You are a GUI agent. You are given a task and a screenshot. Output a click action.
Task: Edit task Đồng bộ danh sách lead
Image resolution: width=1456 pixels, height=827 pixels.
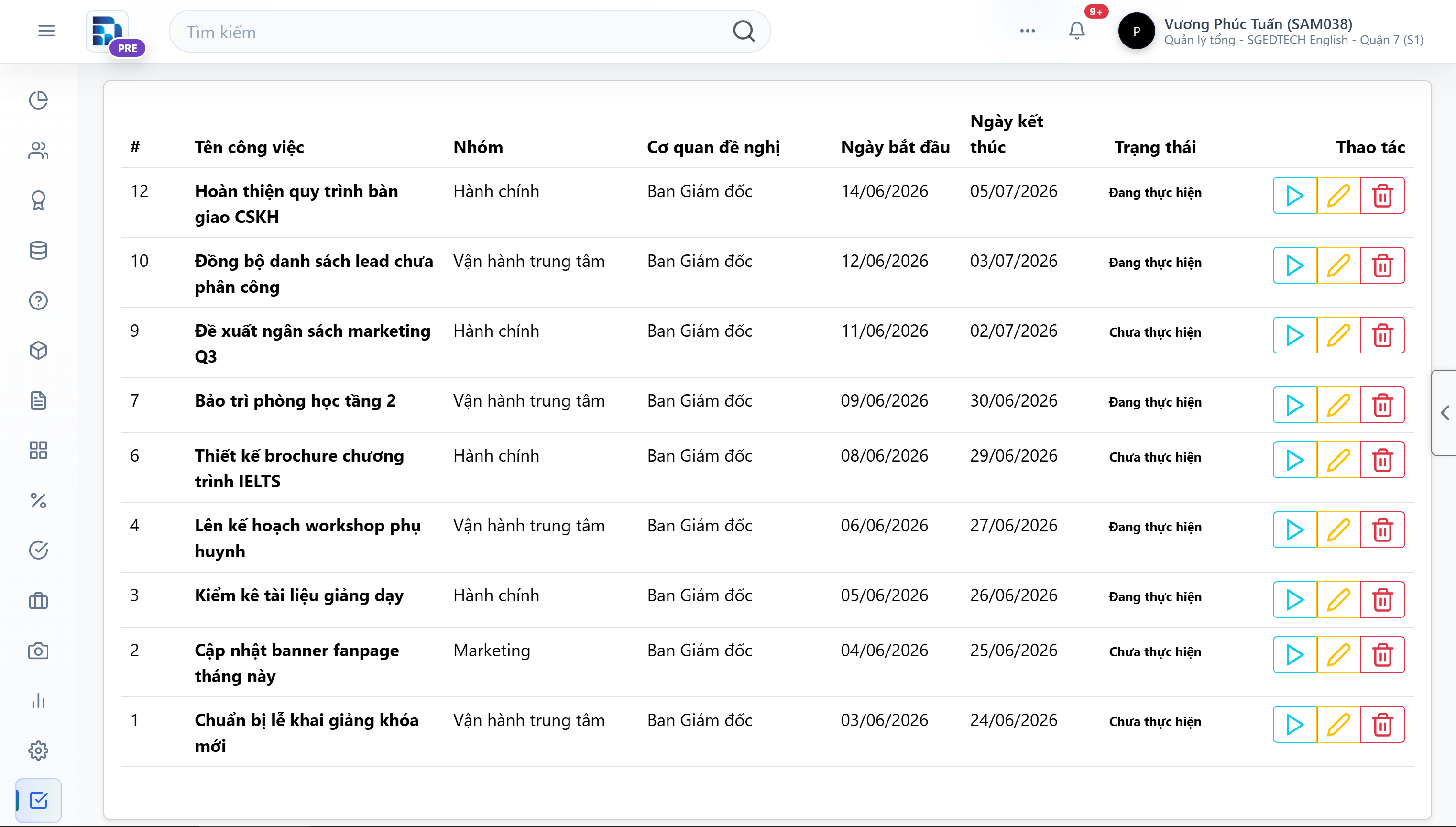1338,265
